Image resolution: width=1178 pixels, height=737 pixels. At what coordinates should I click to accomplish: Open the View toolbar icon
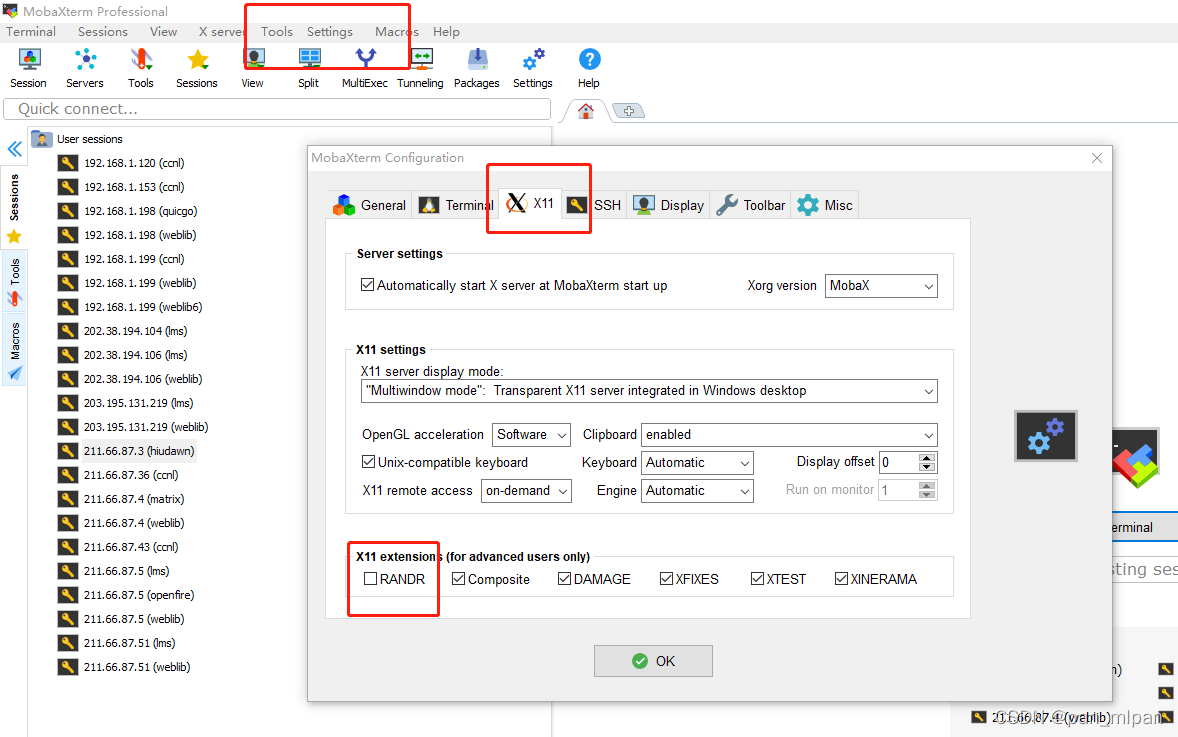pos(252,68)
